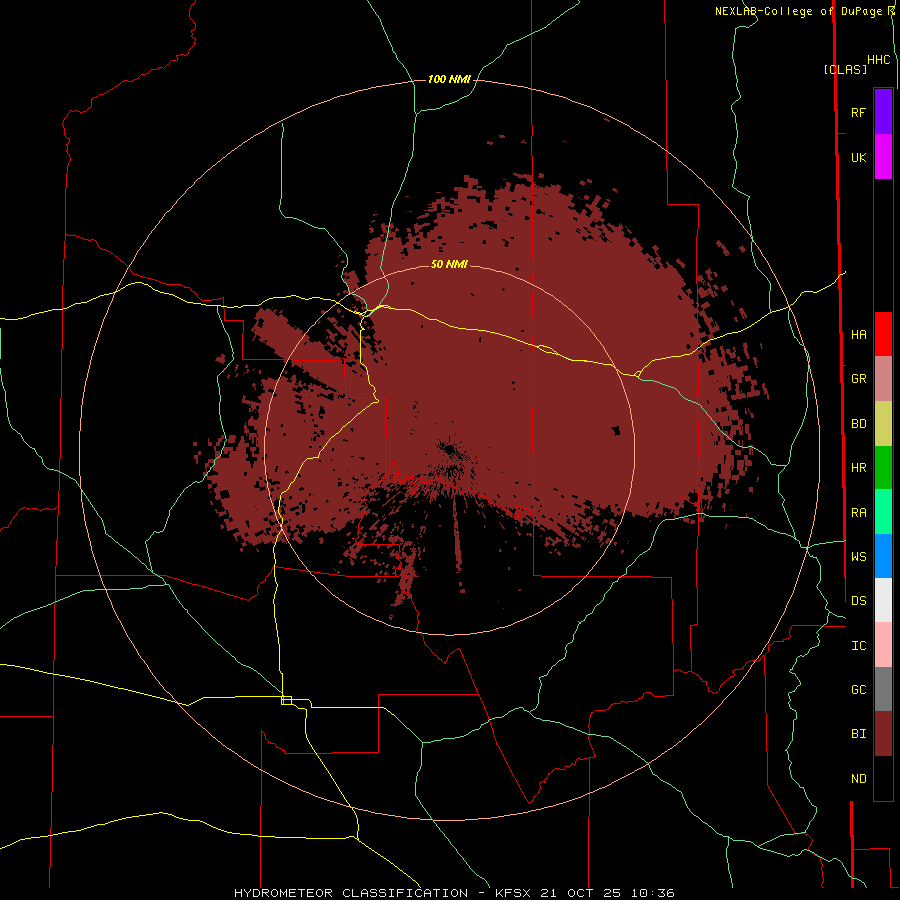Click the HYDROMETEOR CLASSIFICATION title text

point(351,893)
